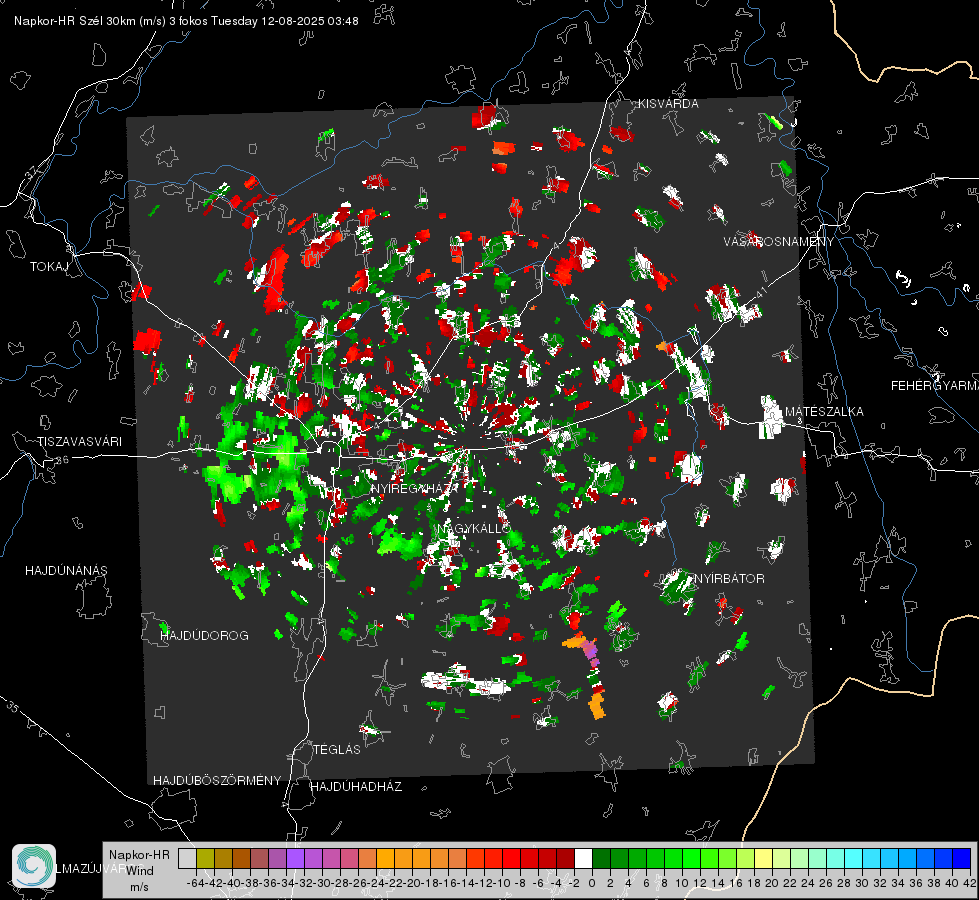Pick the bright red swatch above -10
Viewport: 979px width, 900px height.
click(511, 858)
